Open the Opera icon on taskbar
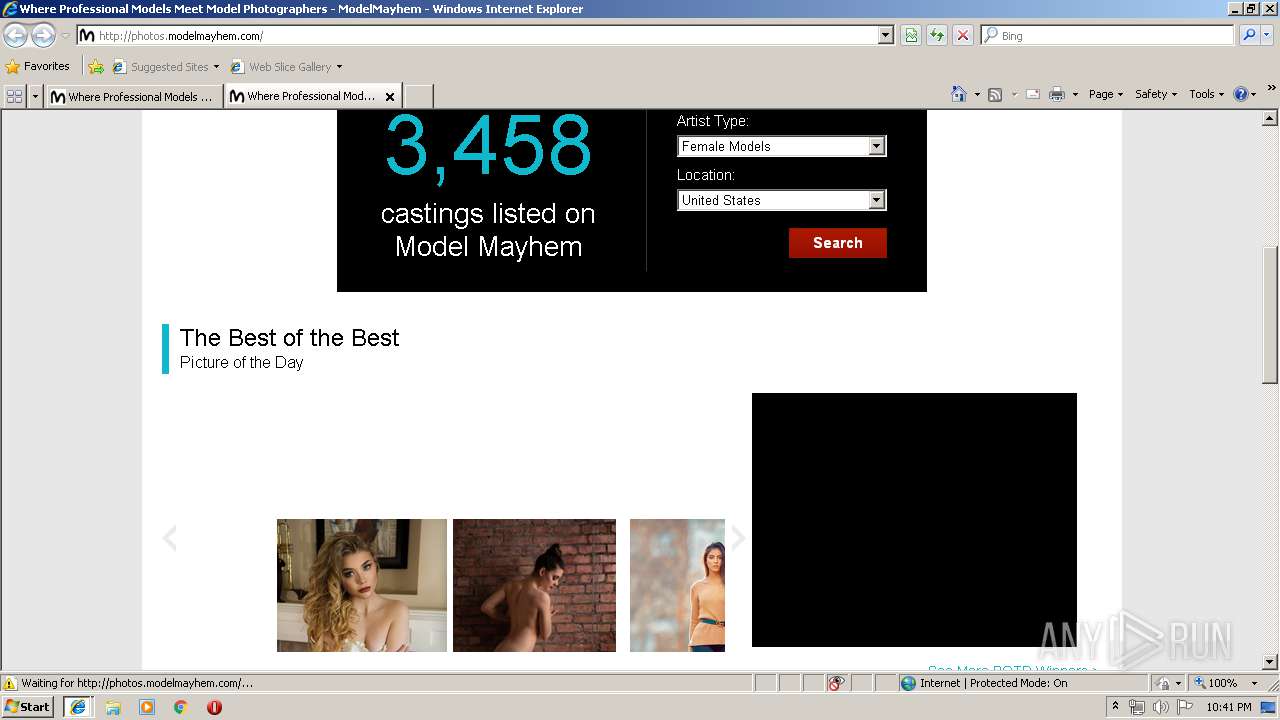The height and width of the screenshot is (720, 1280). click(x=214, y=707)
